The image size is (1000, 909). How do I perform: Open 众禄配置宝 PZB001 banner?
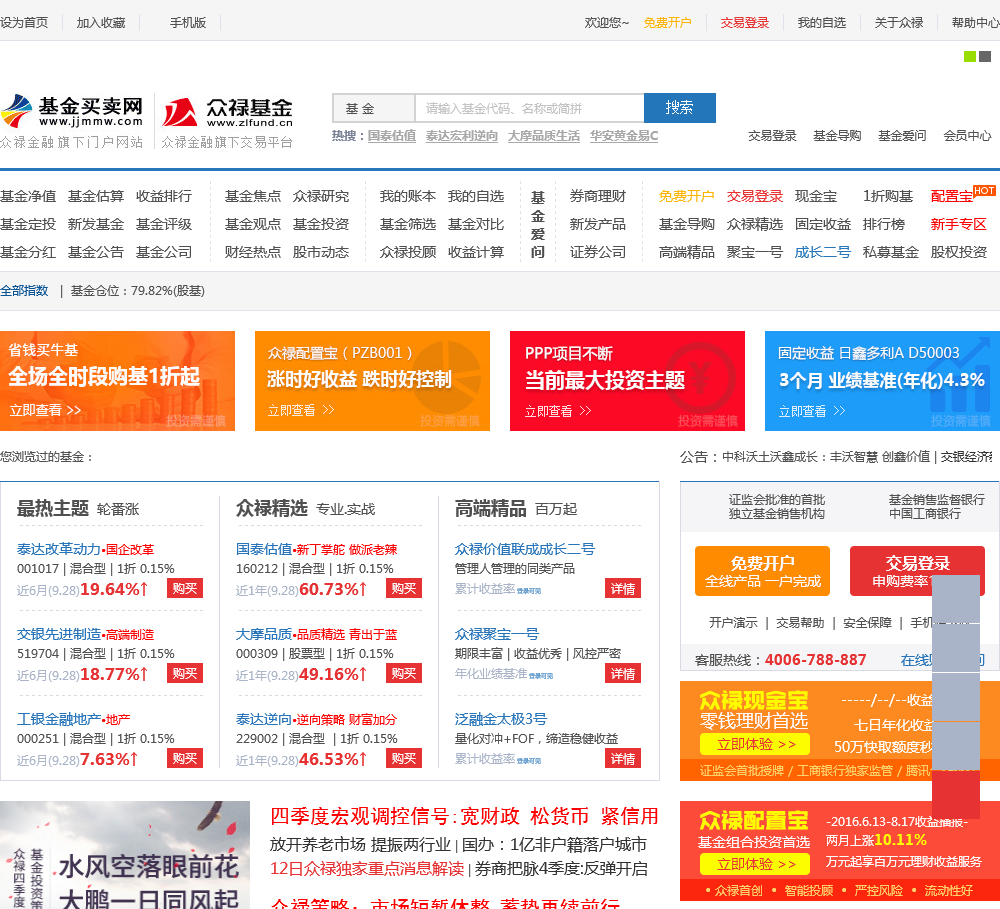(x=372, y=381)
